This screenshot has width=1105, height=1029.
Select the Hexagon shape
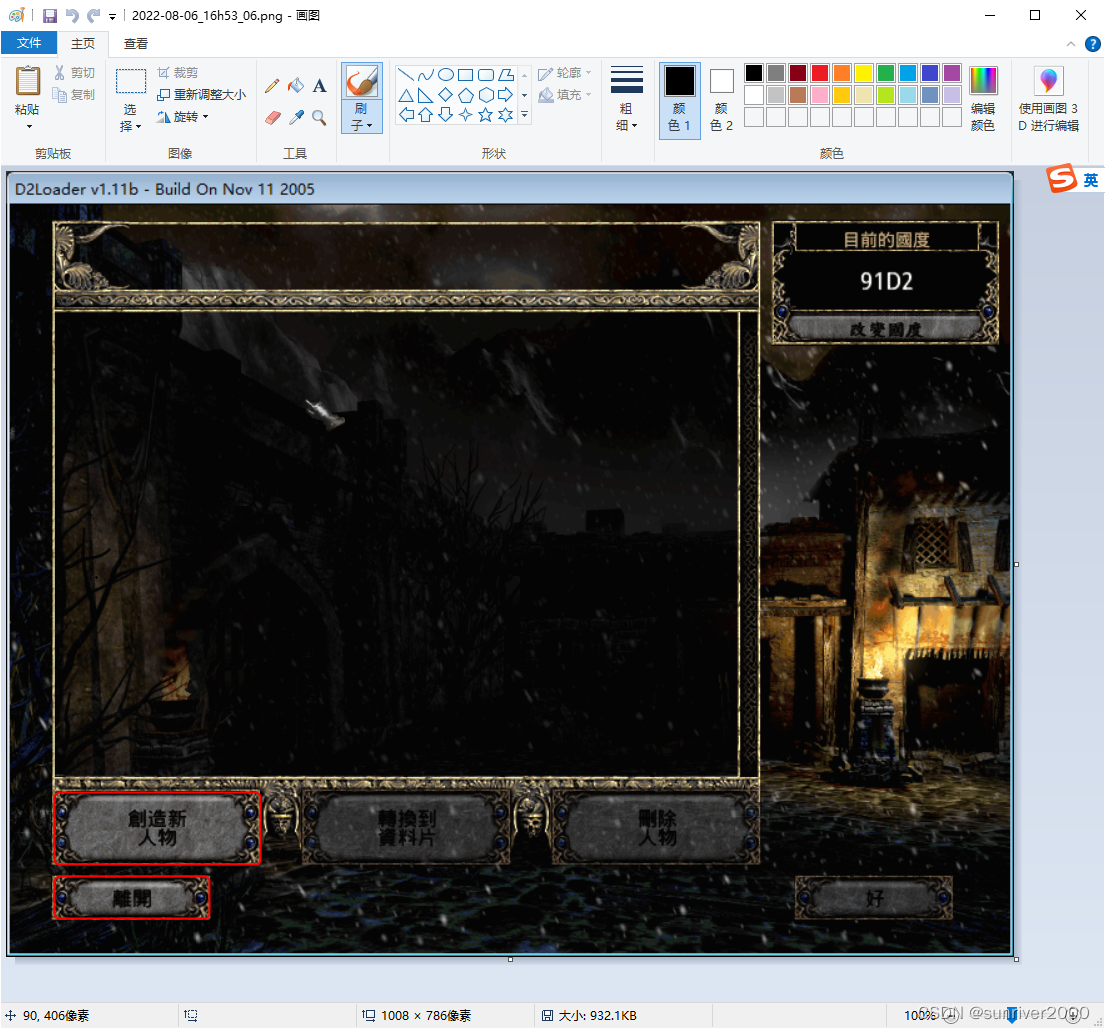(486, 95)
